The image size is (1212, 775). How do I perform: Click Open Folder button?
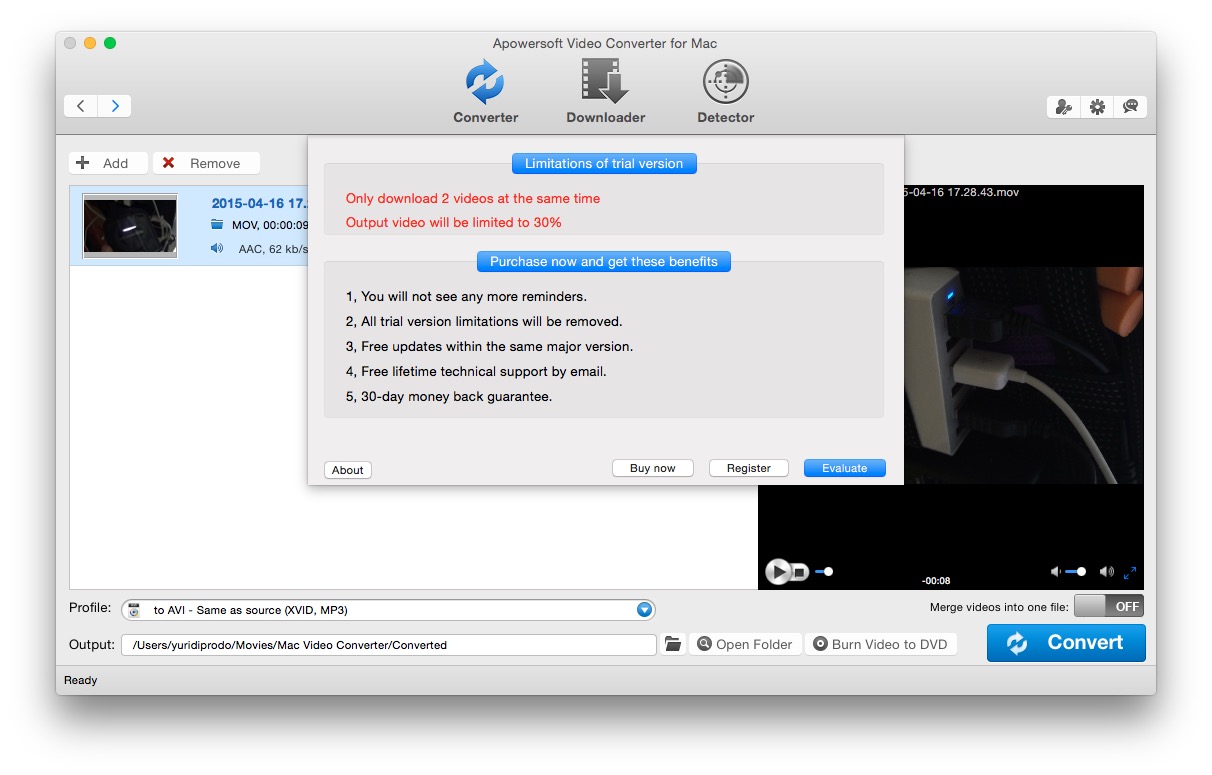pos(745,644)
